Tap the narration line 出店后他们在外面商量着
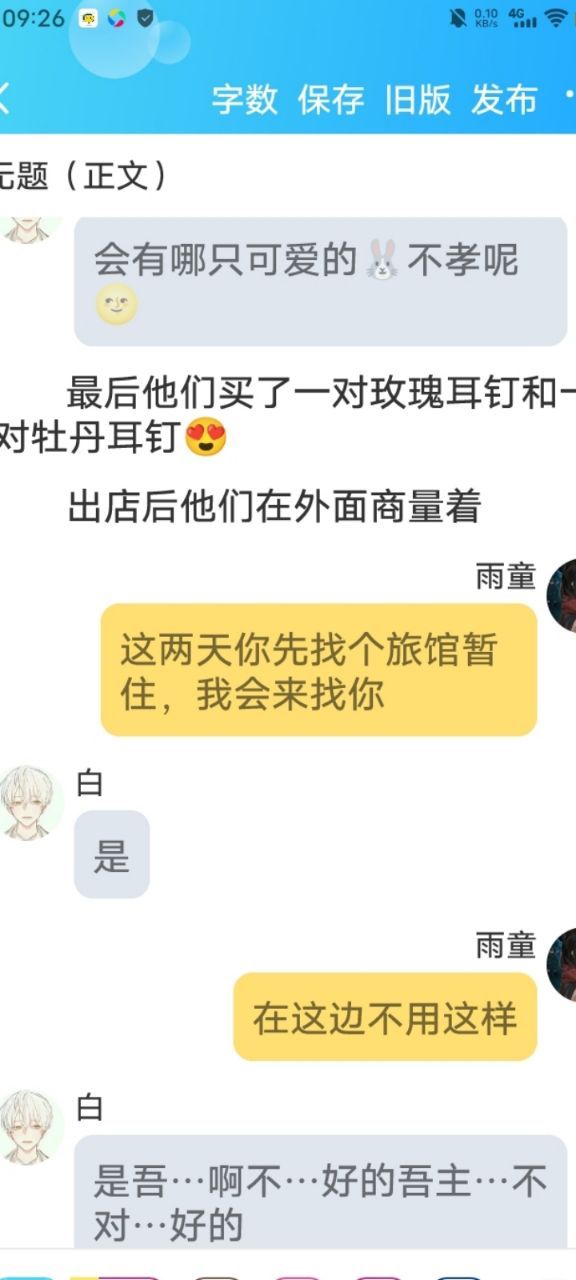 pos(274,508)
